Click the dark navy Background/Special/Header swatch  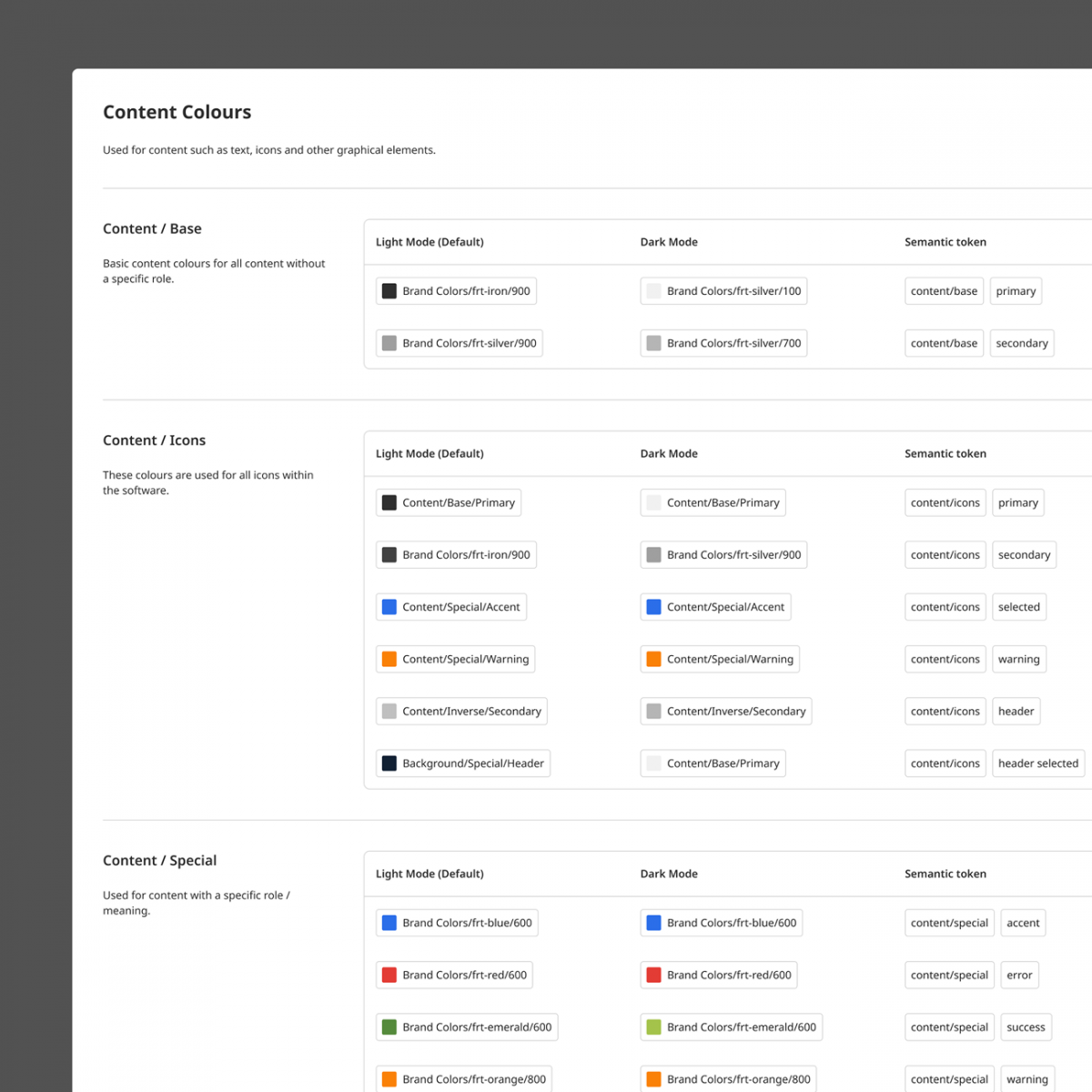(x=389, y=763)
